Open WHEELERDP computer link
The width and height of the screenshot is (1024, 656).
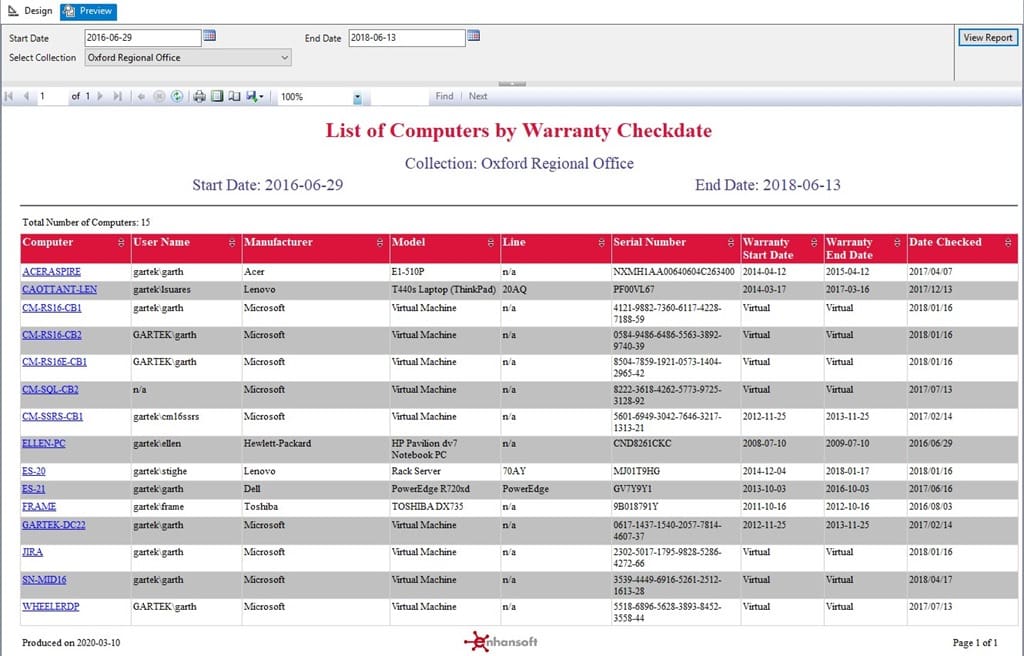pos(51,606)
